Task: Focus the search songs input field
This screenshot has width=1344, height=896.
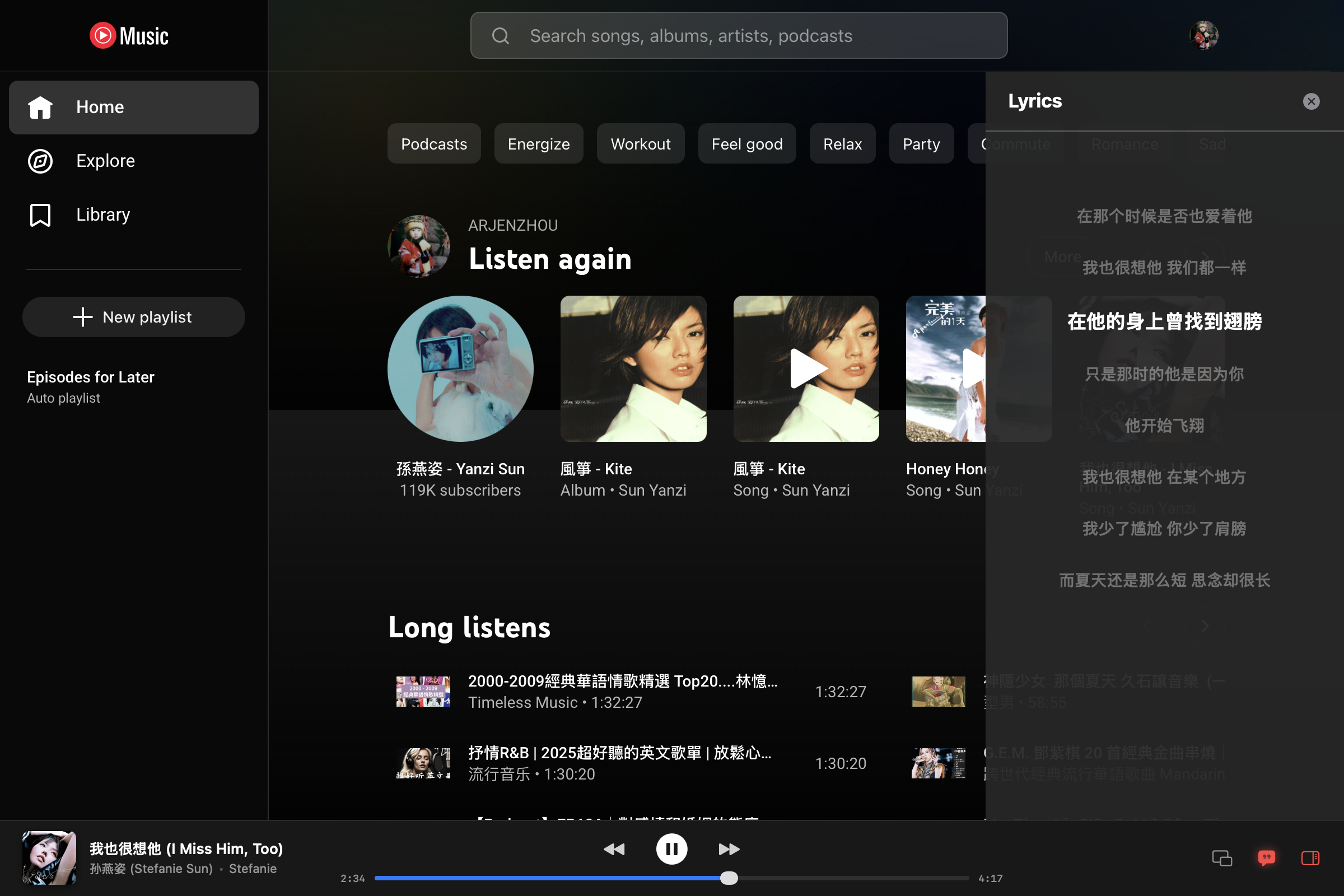Action: [x=739, y=35]
